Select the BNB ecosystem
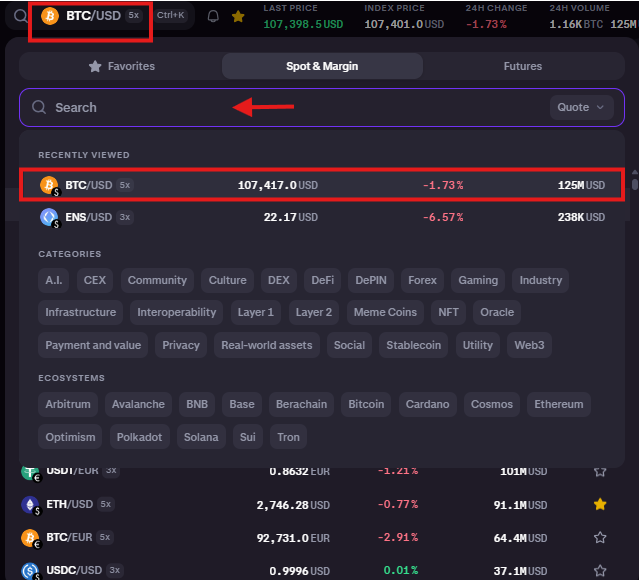 pos(197,404)
